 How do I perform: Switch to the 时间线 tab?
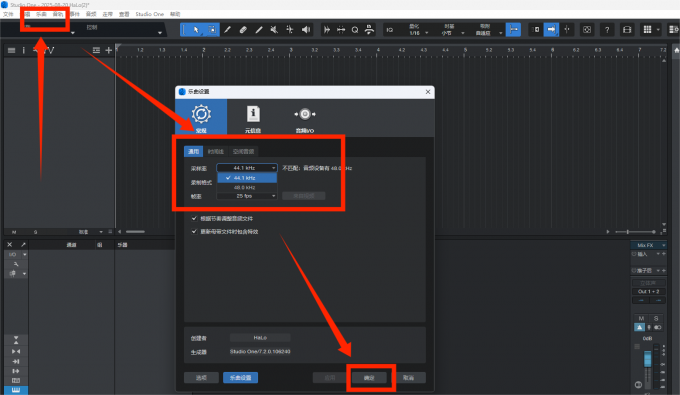click(216, 151)
